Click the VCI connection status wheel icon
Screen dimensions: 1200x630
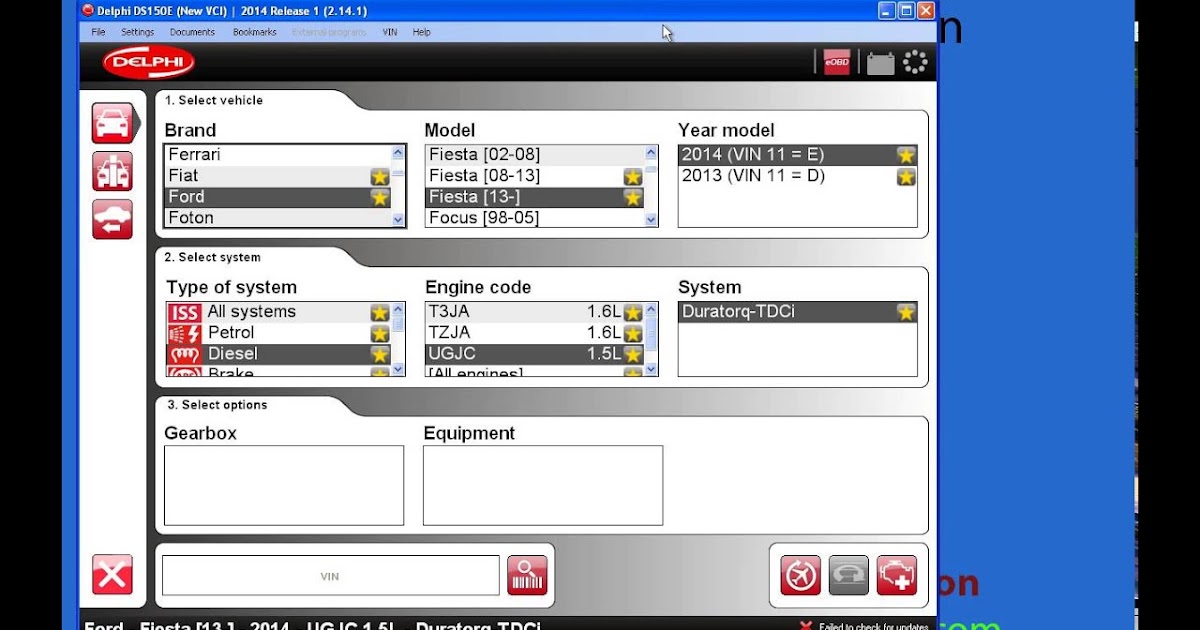point(915,63)
